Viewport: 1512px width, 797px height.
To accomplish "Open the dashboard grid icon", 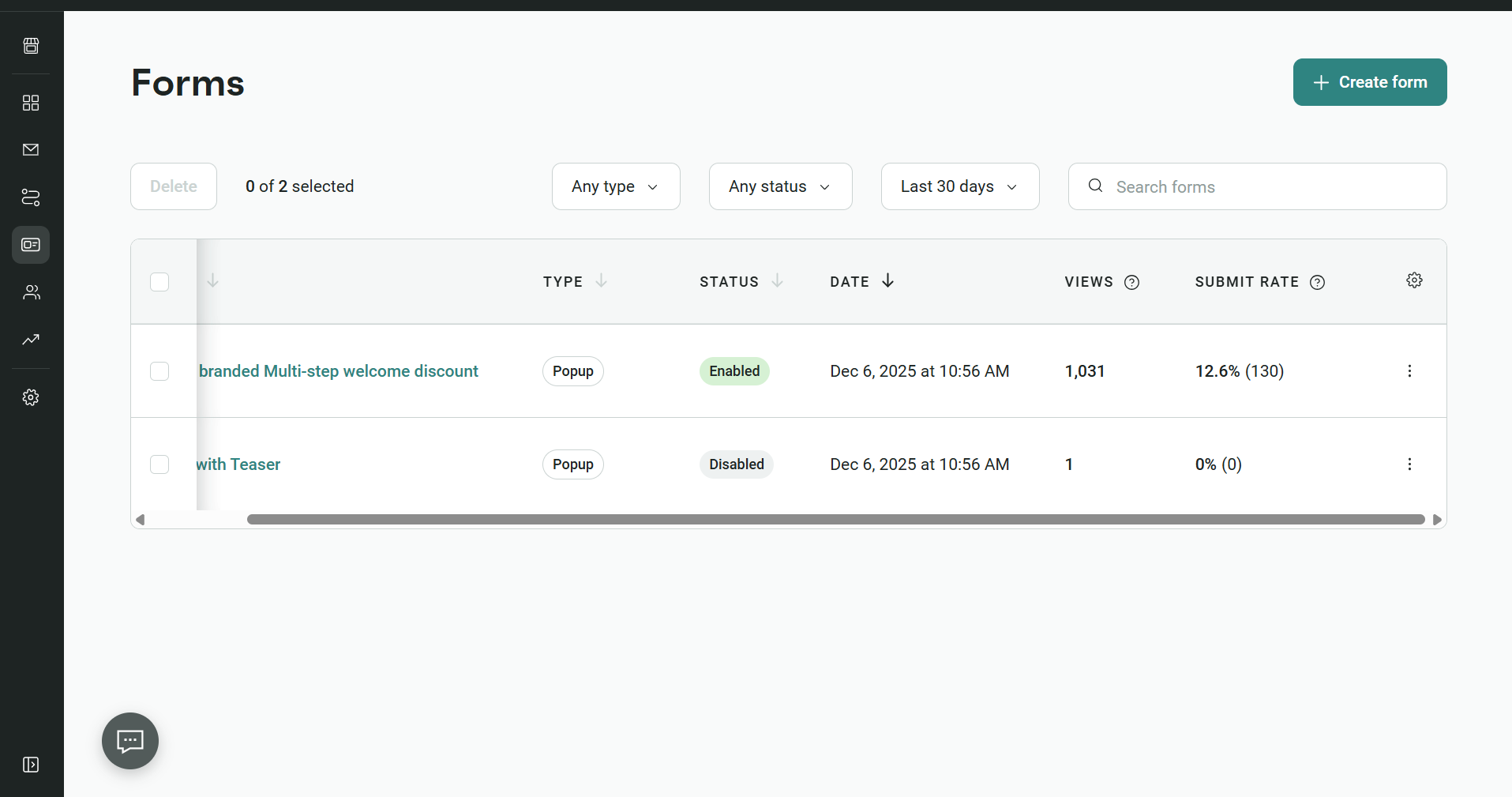I will pyautogui.click(x=31, y=103).
